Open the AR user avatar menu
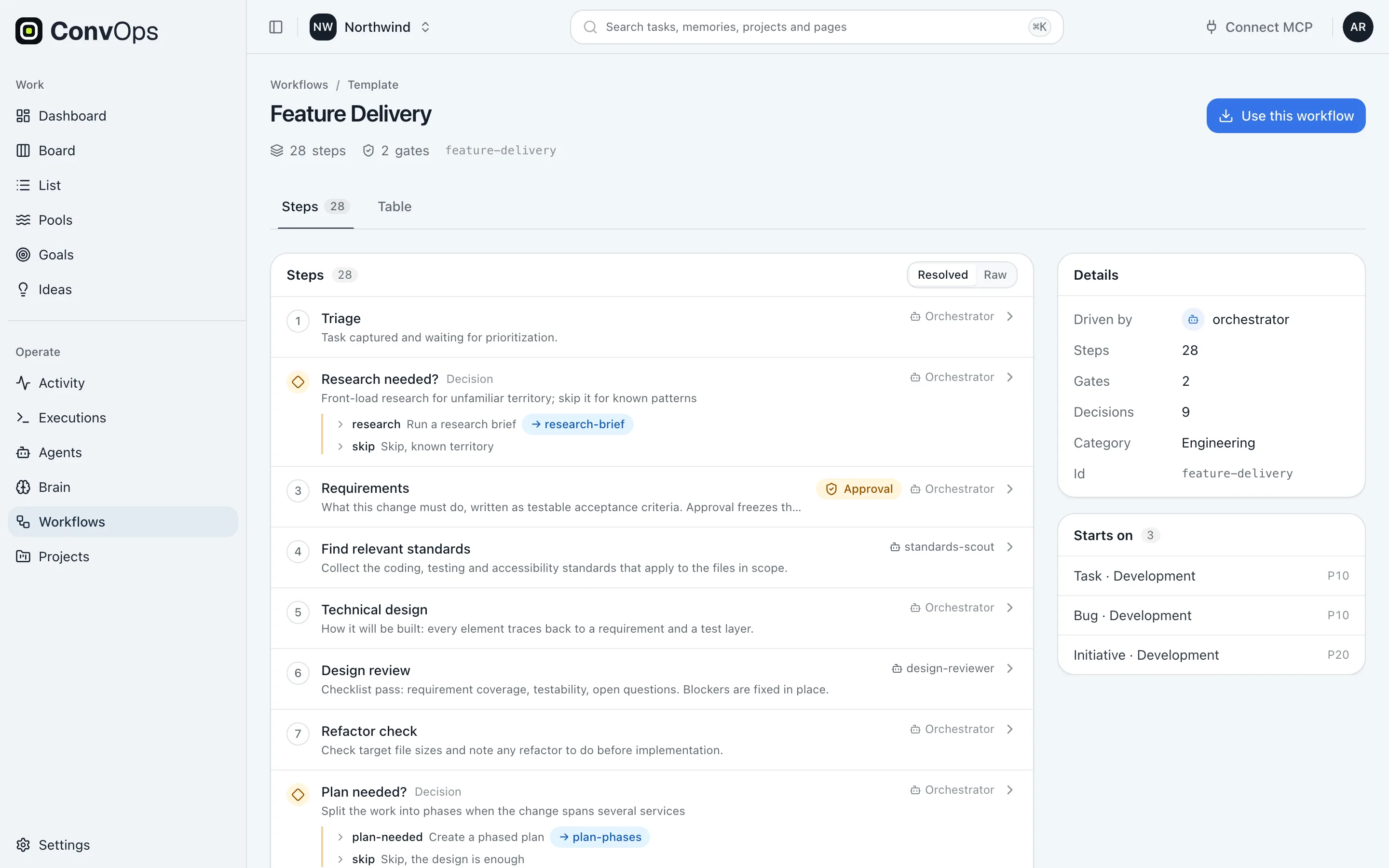 coord(1358,27)
